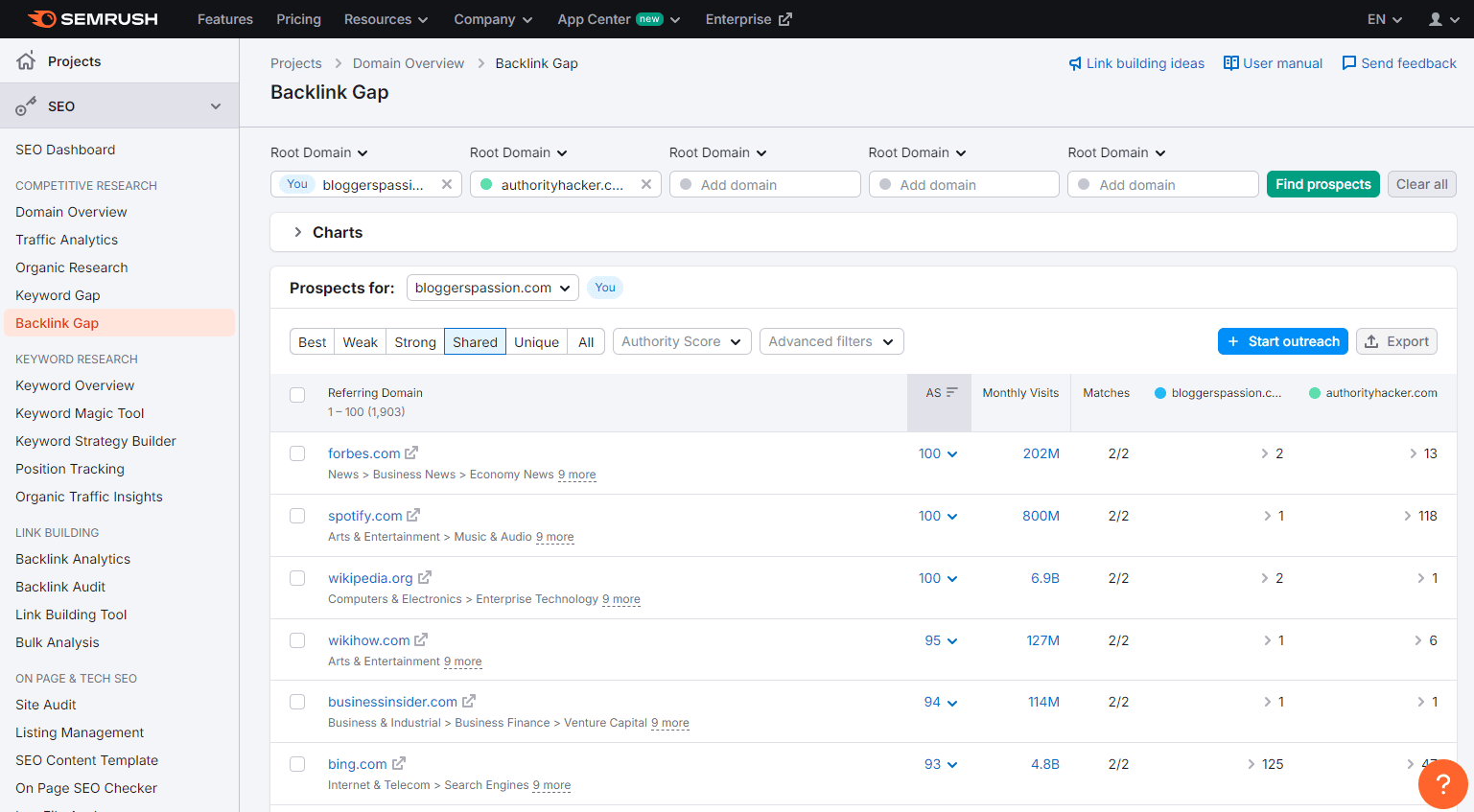Expand the Charts section
This screenshot has height=812, width=1474.
point(298,232)
